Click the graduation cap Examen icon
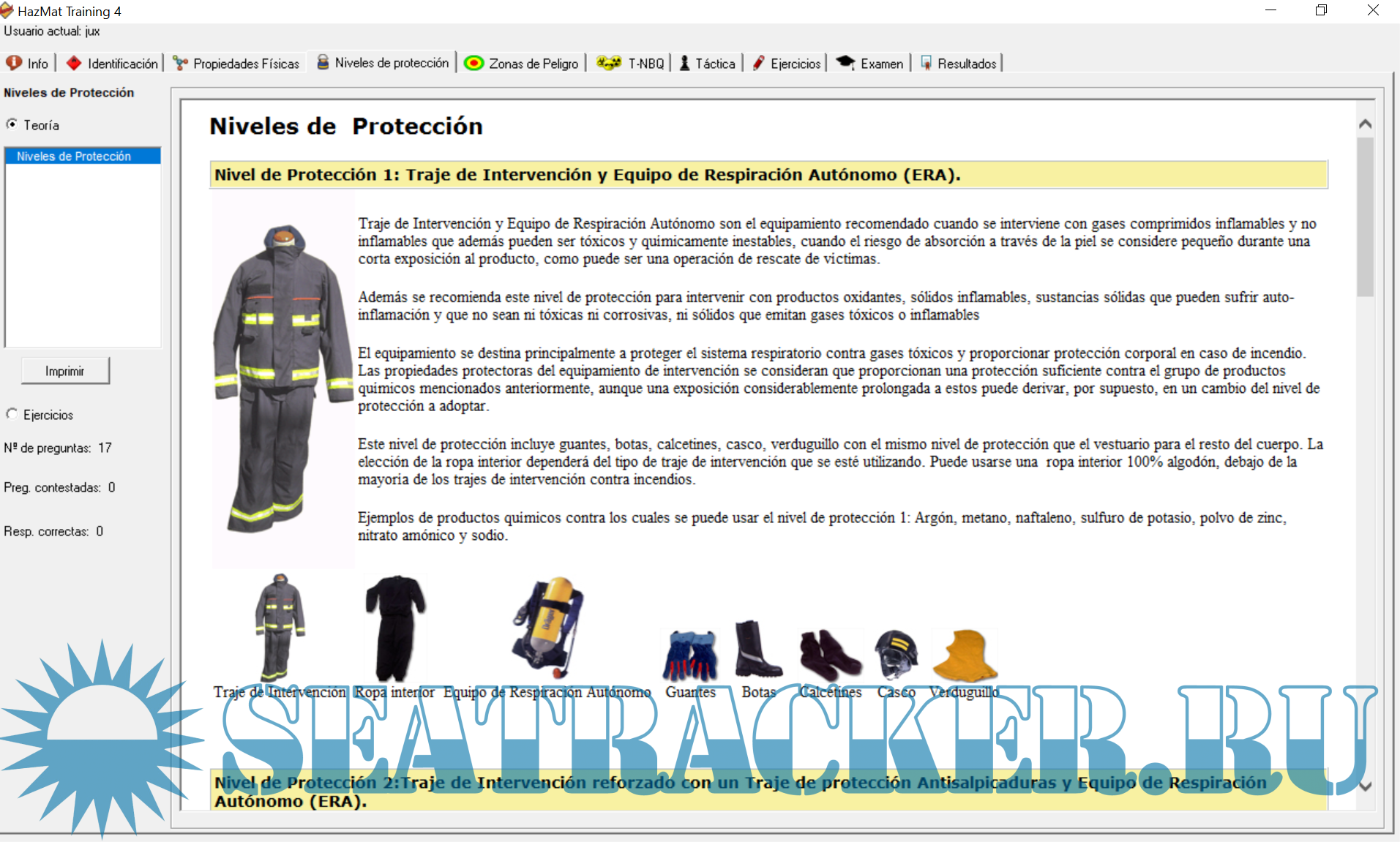 click(845, 63)
